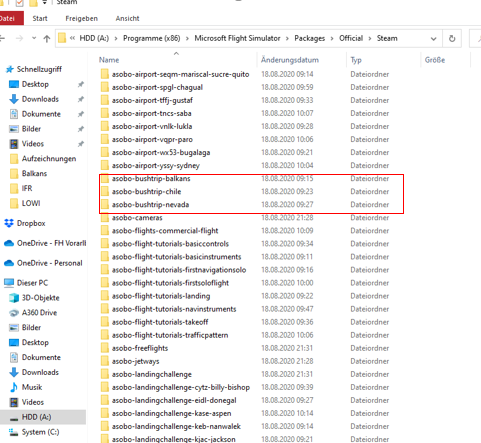The image size is (481, 443).
Task: Open Aufzeichnungen folder in sidebar
Action: pyautogui.click(x=49, y=159)
